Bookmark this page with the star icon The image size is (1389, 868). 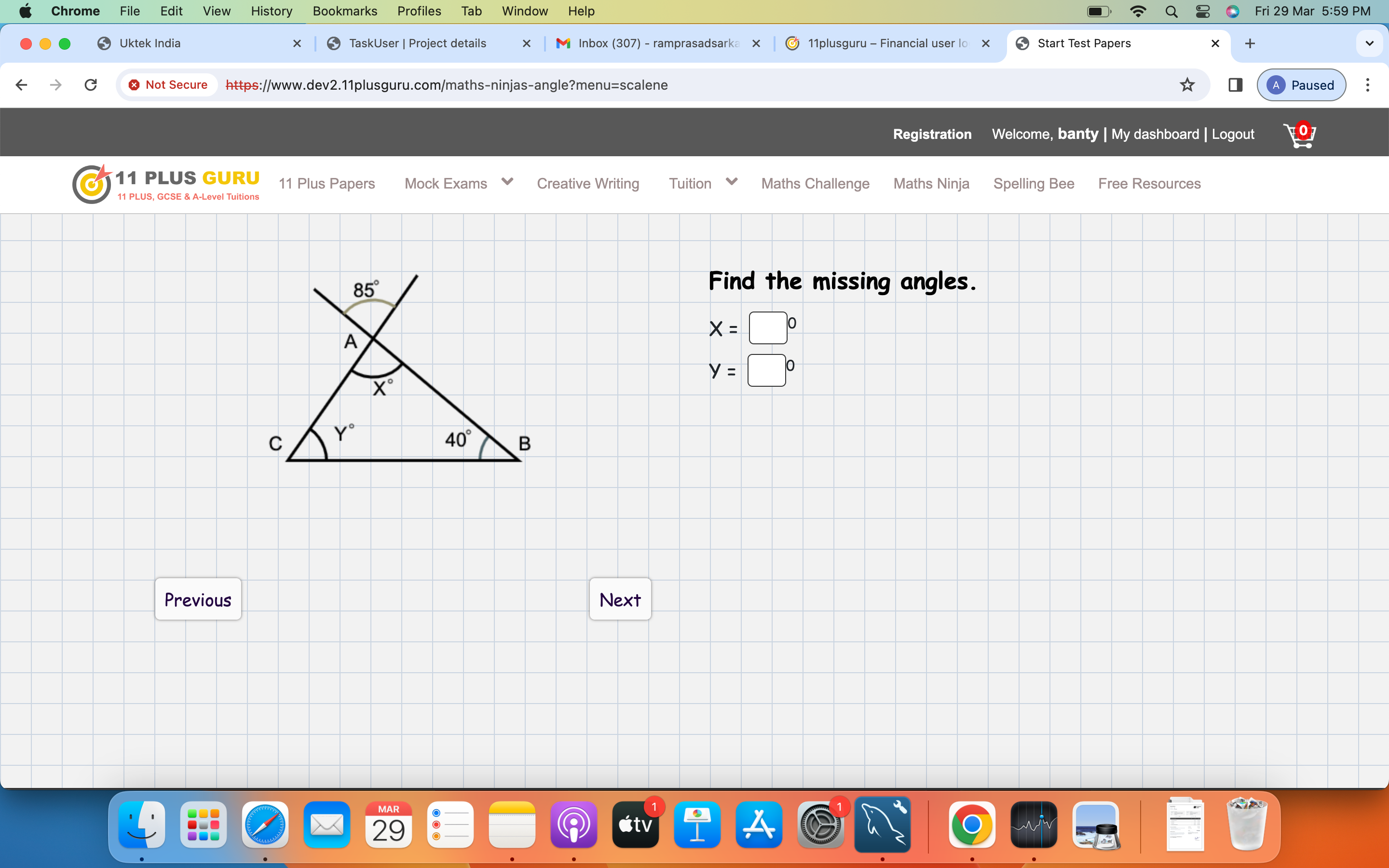(1187, 85)
